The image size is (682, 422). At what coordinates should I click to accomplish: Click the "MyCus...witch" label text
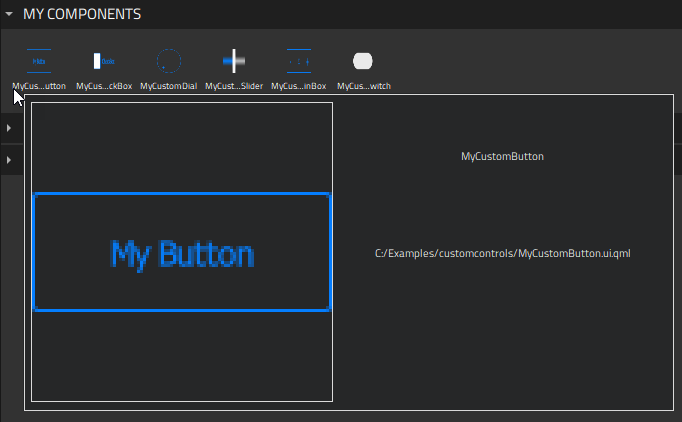tap(364, 86)
